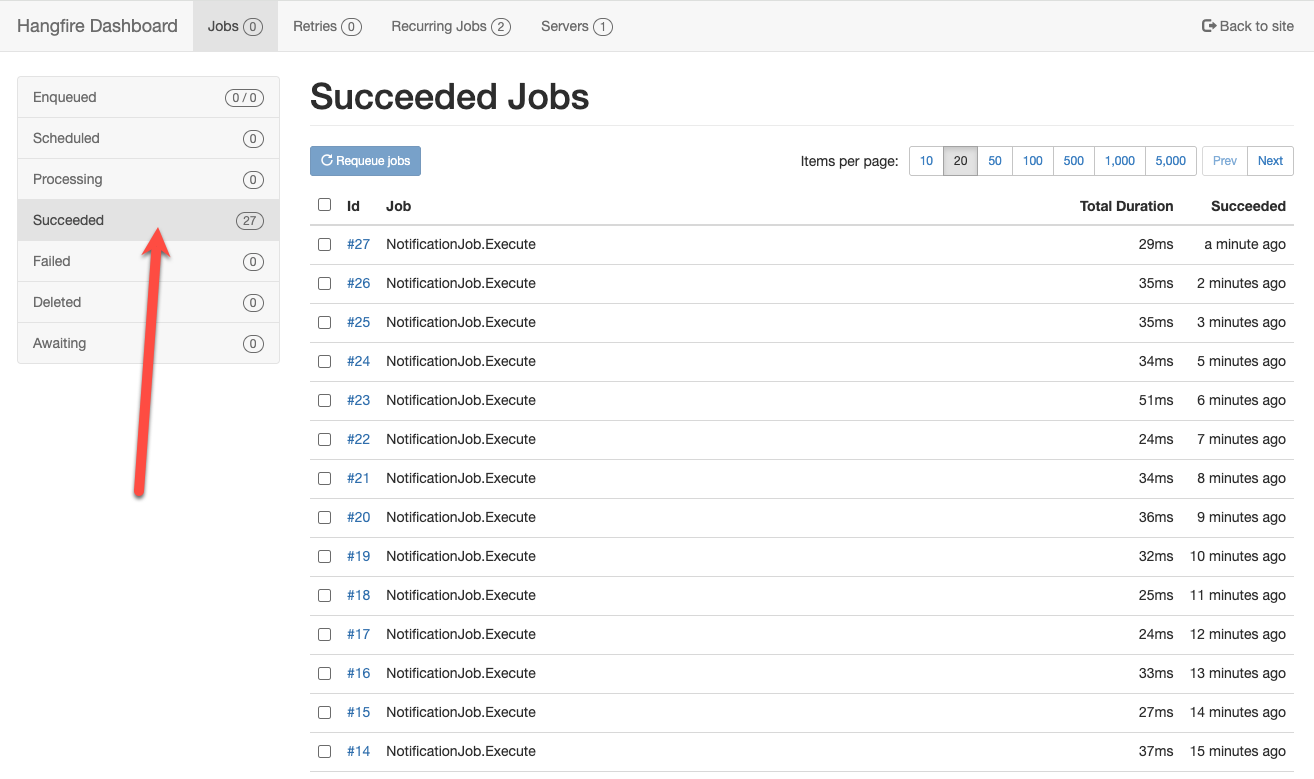Select the checkbox for job #23
Viewport: 1314px width, 779px height.
tap(324, 400)
